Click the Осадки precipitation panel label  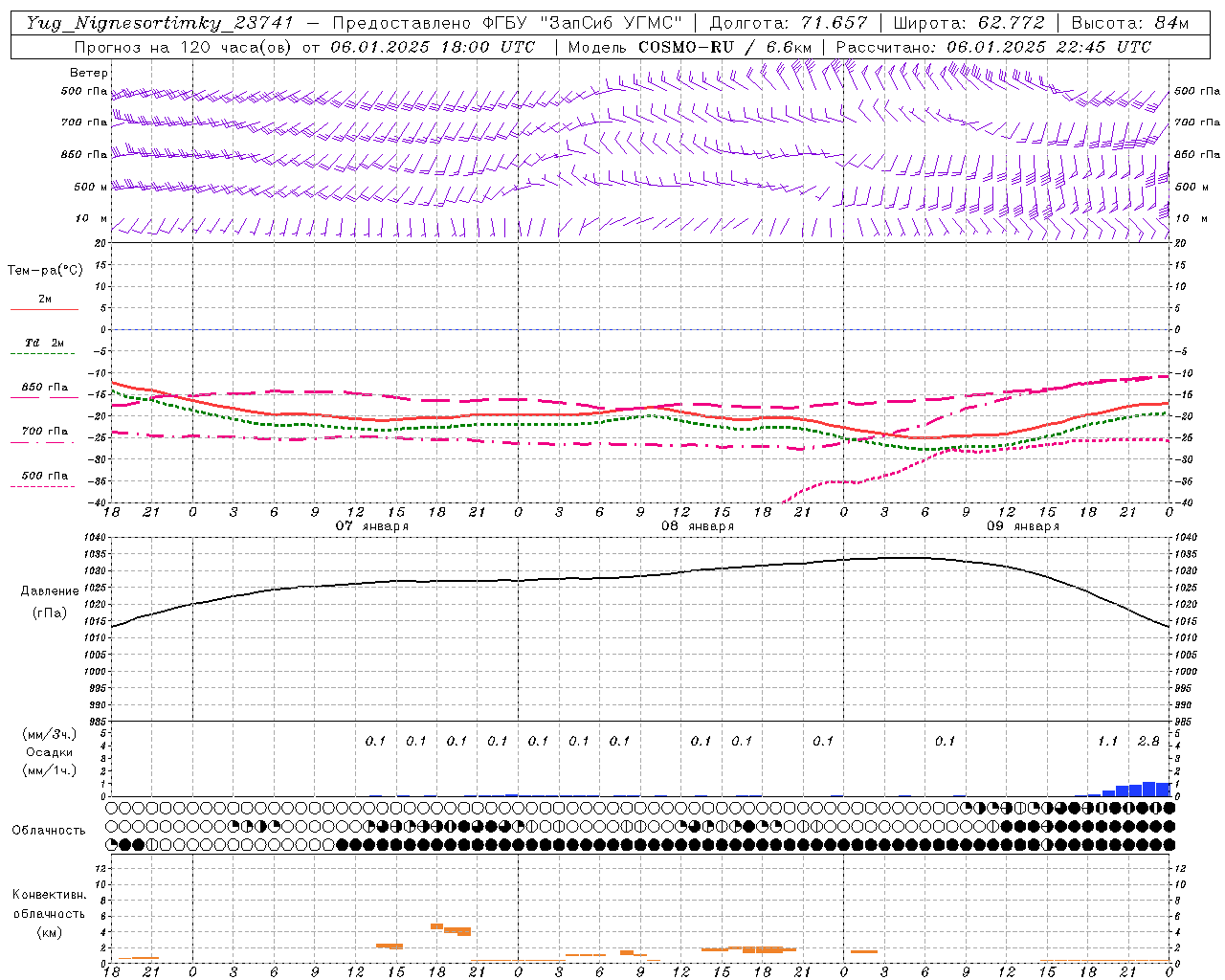50,752
